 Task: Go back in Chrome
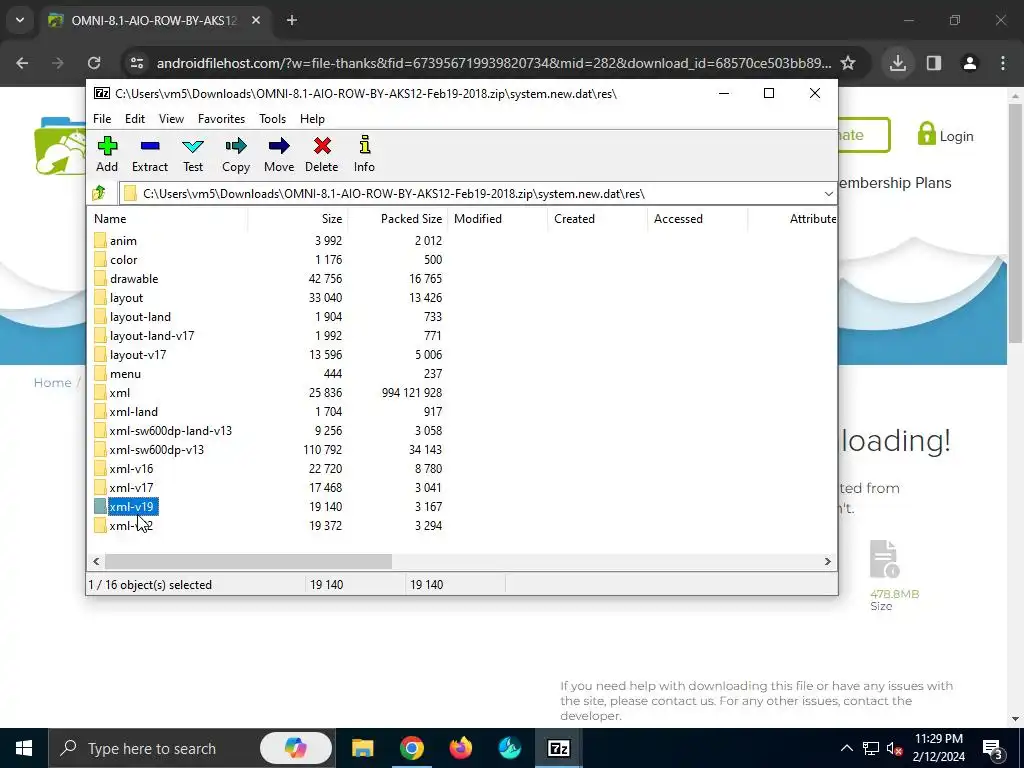tap(22, 63)
